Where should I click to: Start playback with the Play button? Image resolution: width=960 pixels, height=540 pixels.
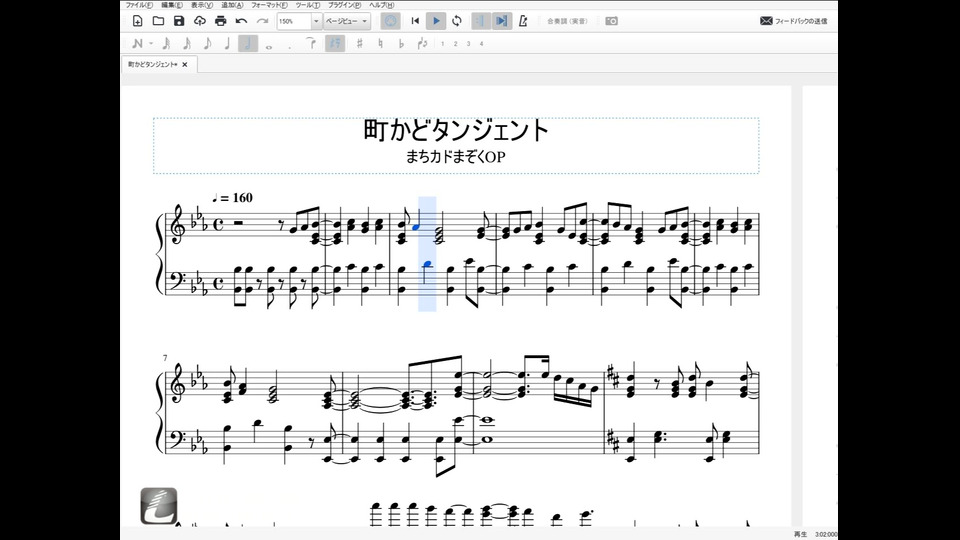tap(436, 21)
